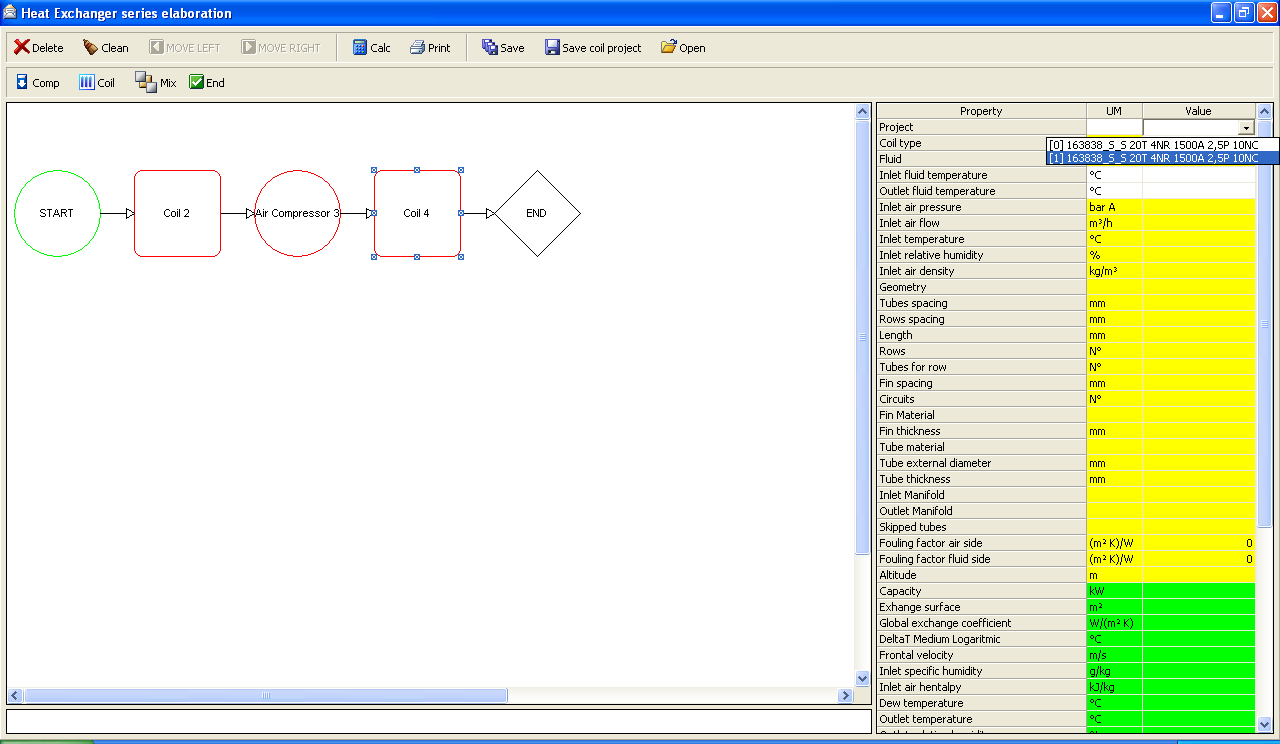Click the "Skipped tubes" property label
Screen dimensions: 1280x744
tap(913, 527)
